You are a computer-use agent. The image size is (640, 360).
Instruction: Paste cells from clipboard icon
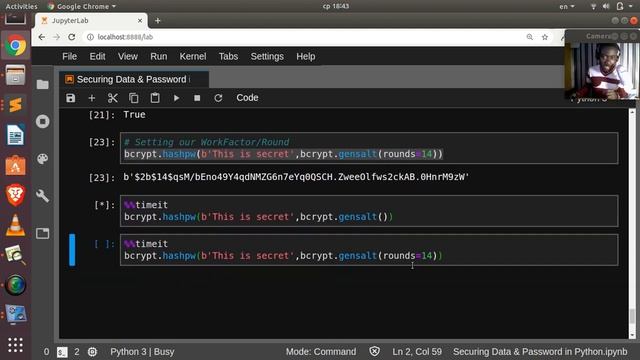pyautogui.click(x=155, y=98)
